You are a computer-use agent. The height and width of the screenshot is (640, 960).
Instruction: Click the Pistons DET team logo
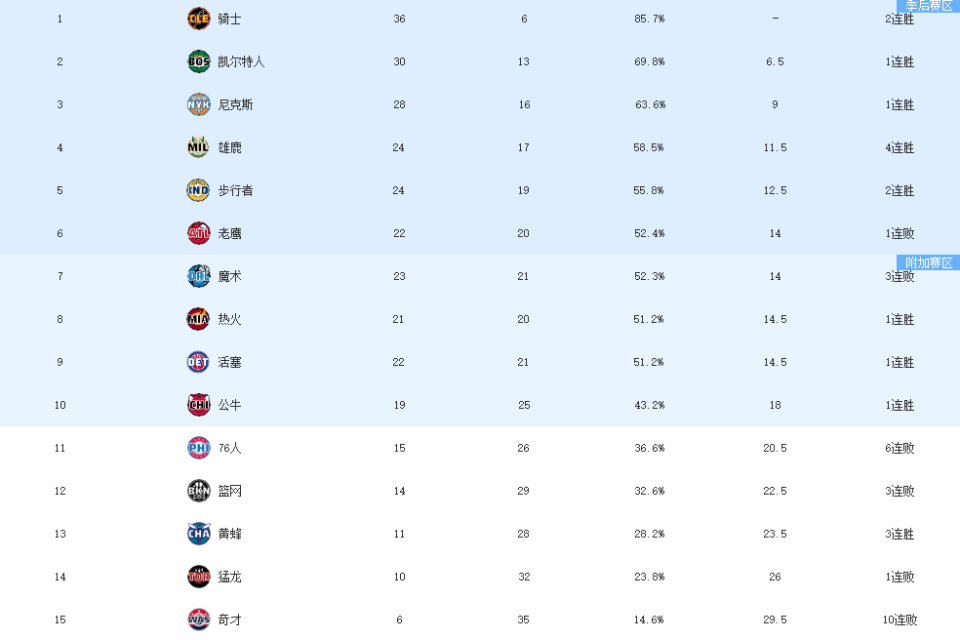coord(198,361)
